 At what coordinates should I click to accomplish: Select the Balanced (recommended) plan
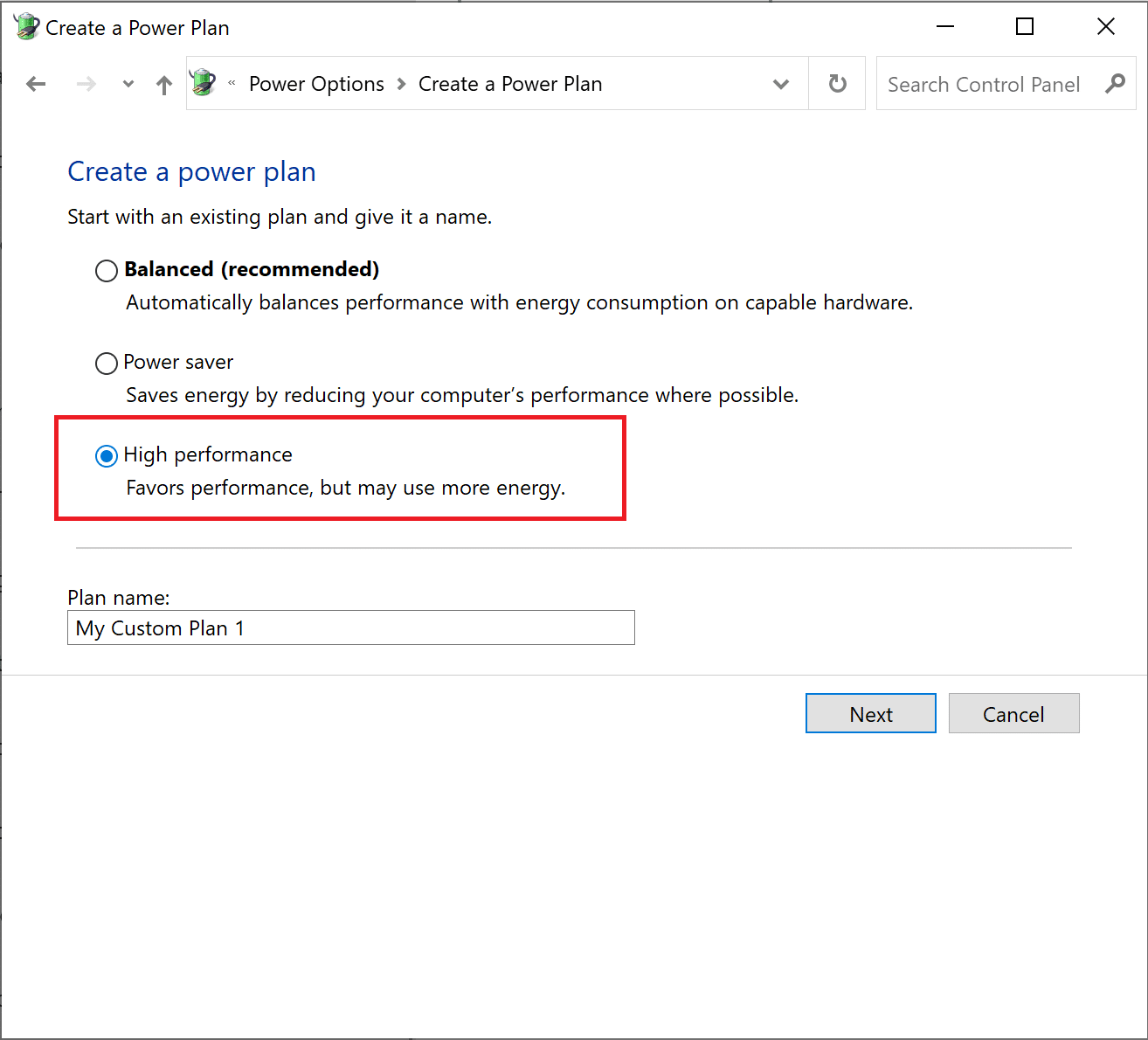tap(107, 271)
